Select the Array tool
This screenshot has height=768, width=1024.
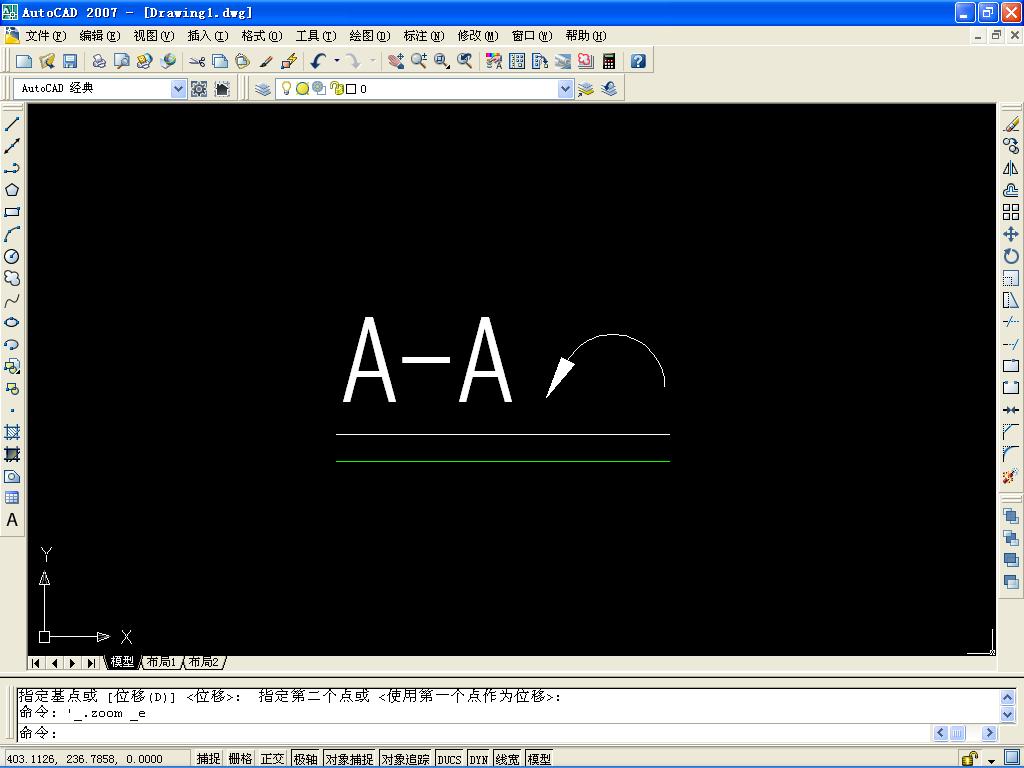point(1011,212)
